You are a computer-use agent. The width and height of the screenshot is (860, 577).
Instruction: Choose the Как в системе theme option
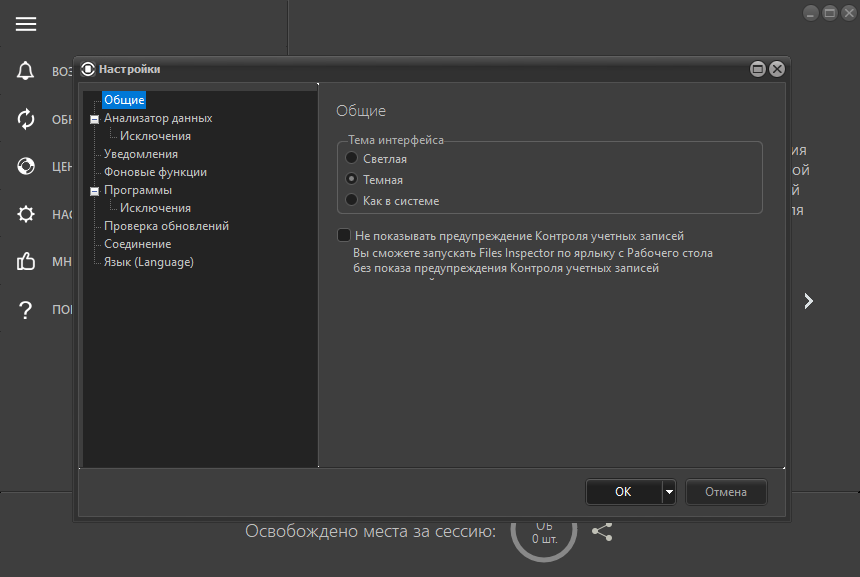pos(351,201)
